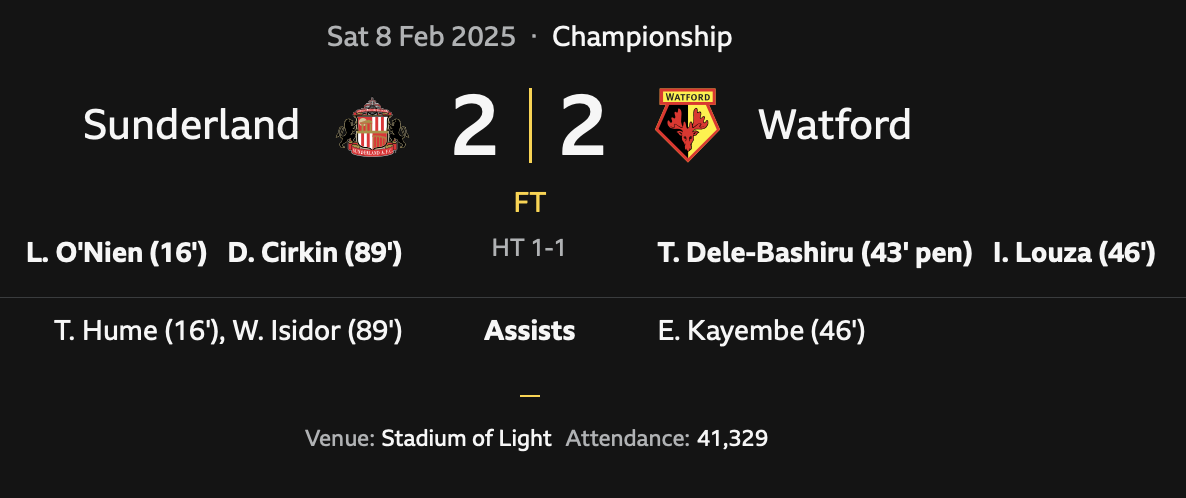
Task: Click the match date Sat 8 Feb 2025
Action: point(421,38)
